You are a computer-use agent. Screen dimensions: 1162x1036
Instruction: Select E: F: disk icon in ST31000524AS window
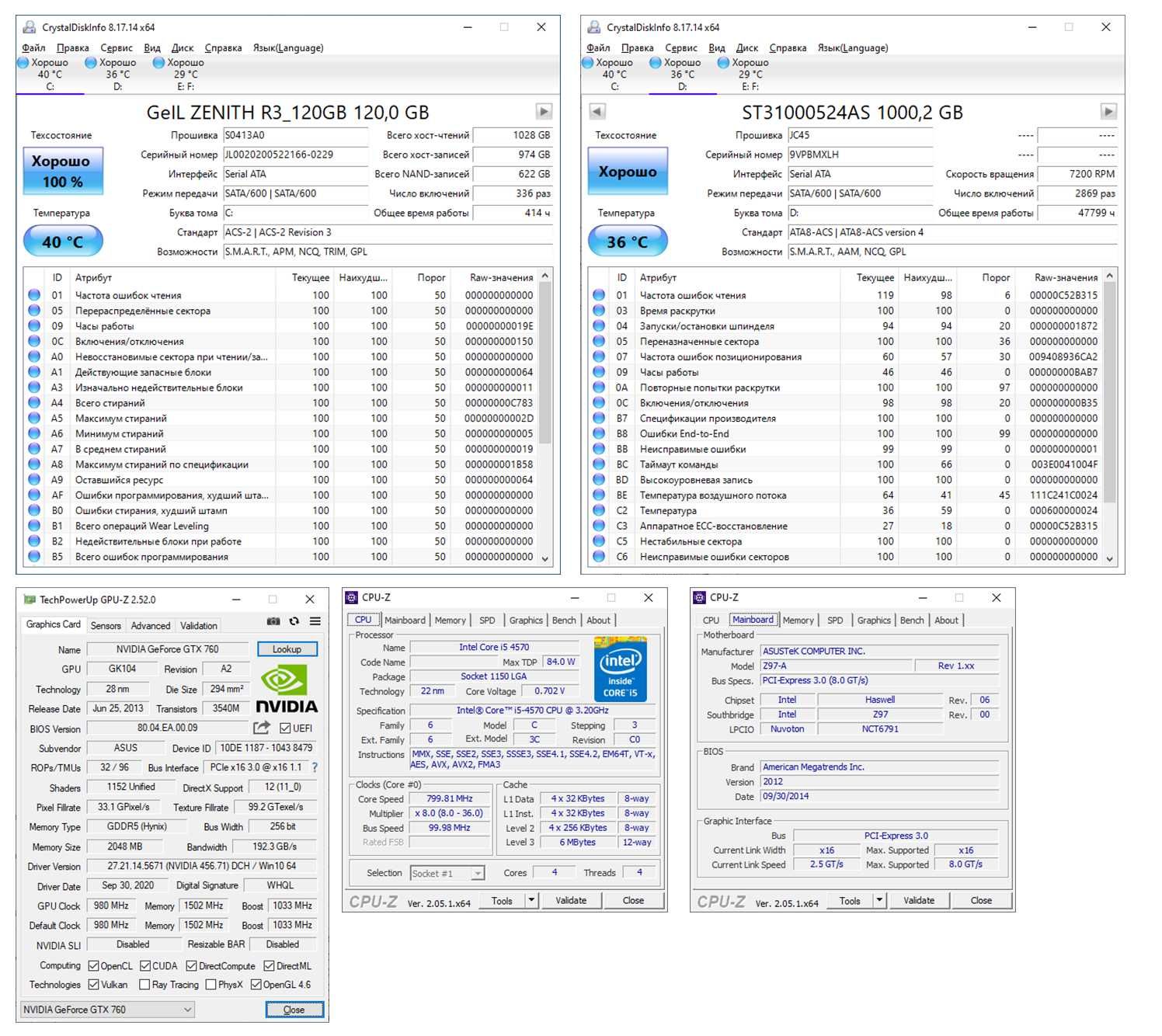(x=723, y=62)
